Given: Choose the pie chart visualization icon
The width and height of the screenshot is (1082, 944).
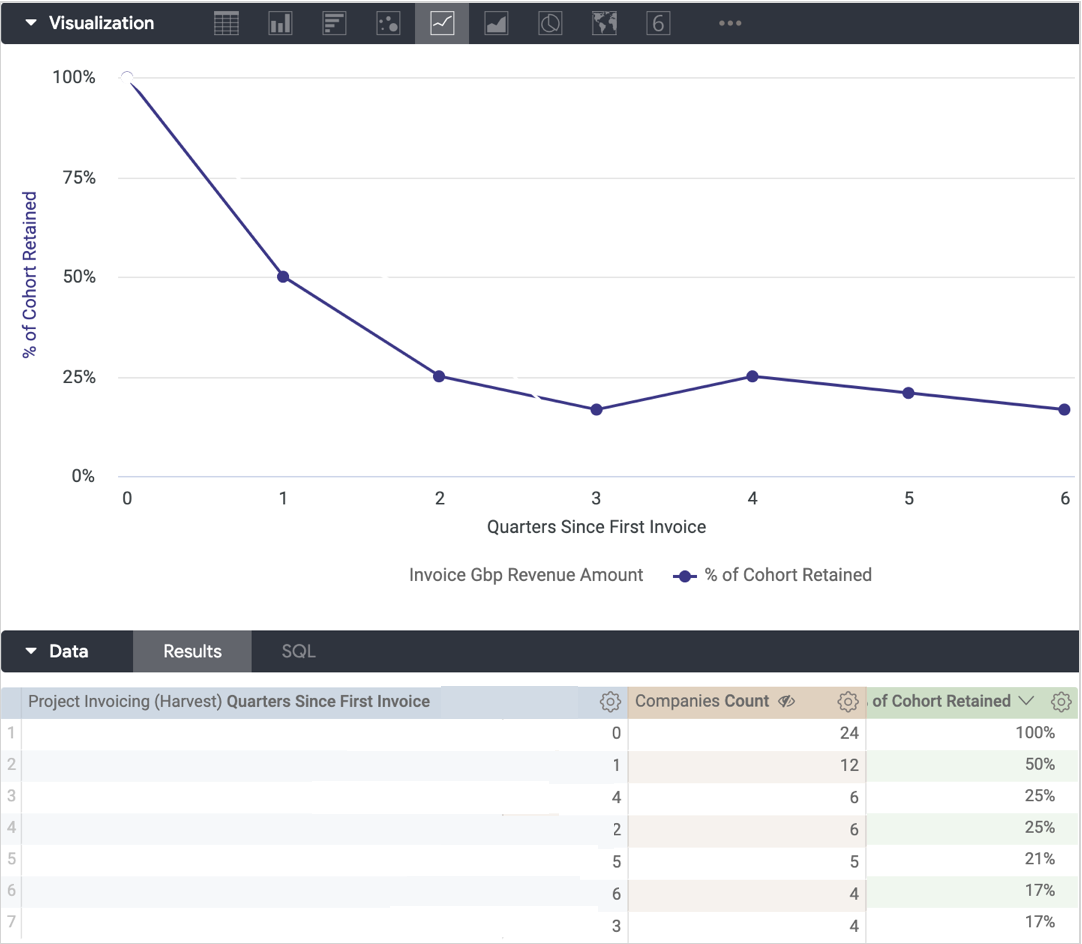Looking at the screenshot, I should (x=550, y=23).
